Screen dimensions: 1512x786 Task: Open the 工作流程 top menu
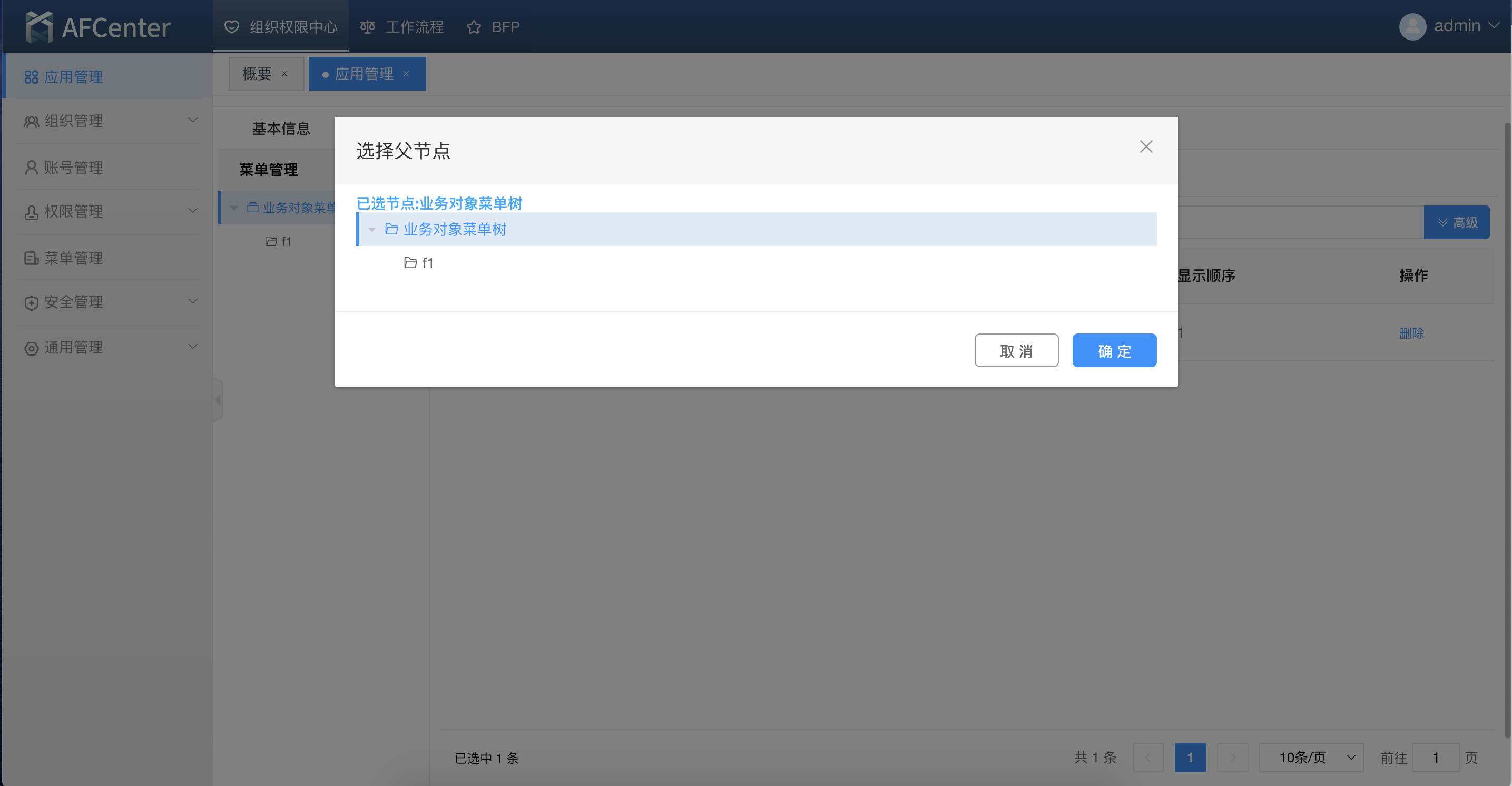click(x=401, y=27)
